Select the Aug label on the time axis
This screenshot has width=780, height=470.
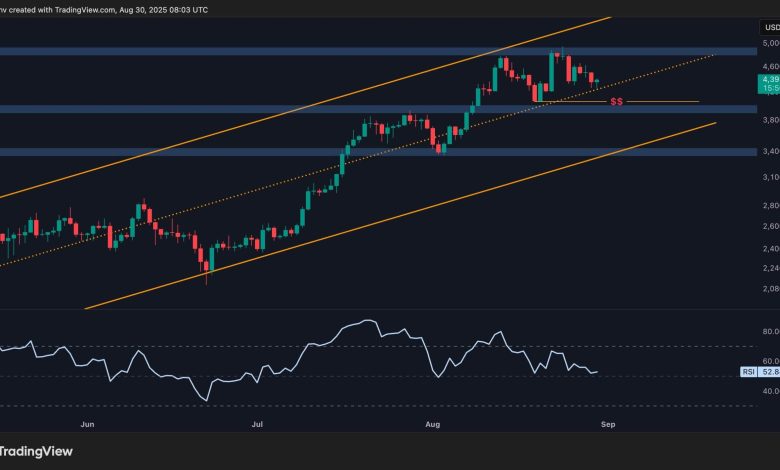tap(433, 424)
